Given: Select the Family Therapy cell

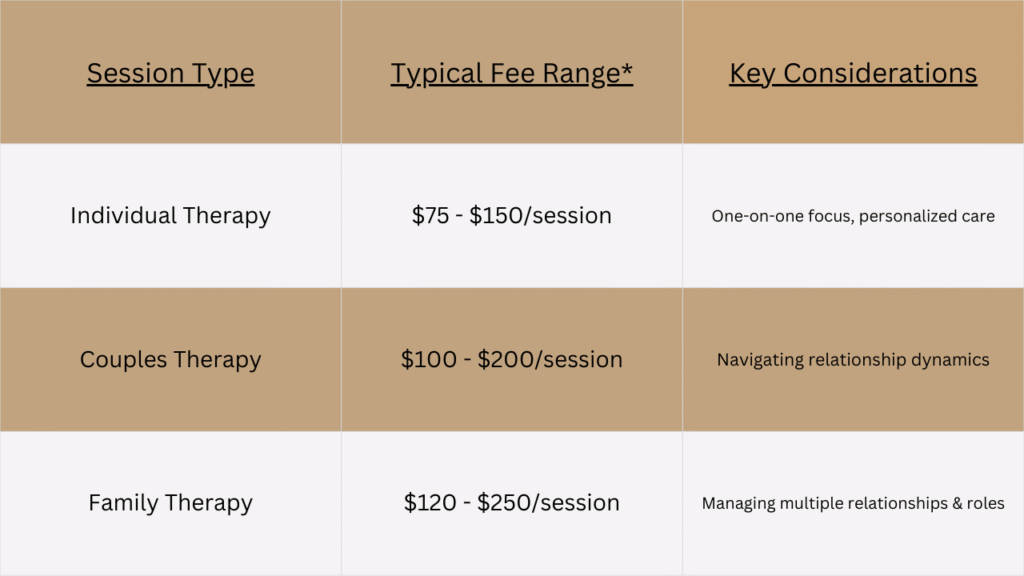Looking at the screenshot, I should coord(170,503).
